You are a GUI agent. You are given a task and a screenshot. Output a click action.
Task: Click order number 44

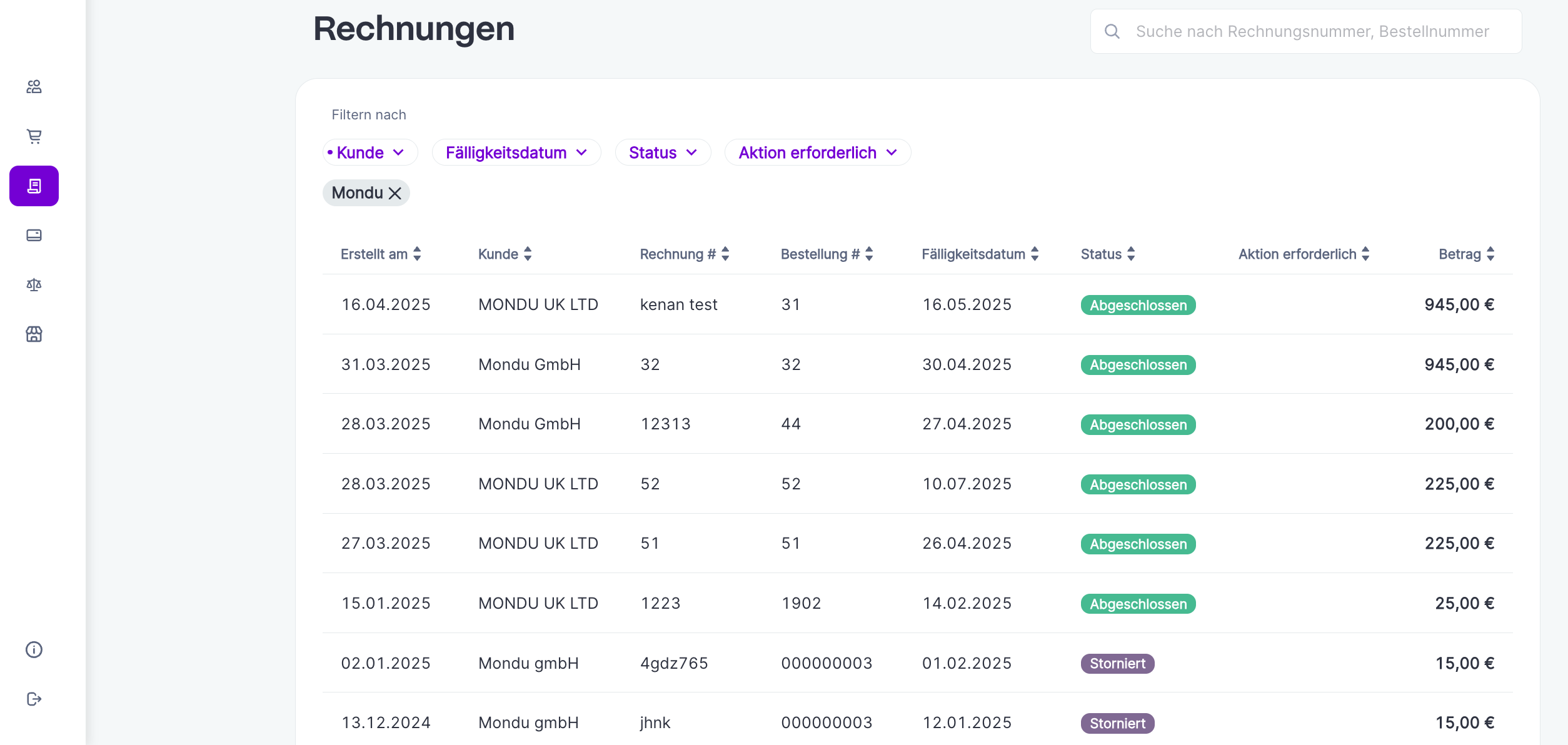791,424
